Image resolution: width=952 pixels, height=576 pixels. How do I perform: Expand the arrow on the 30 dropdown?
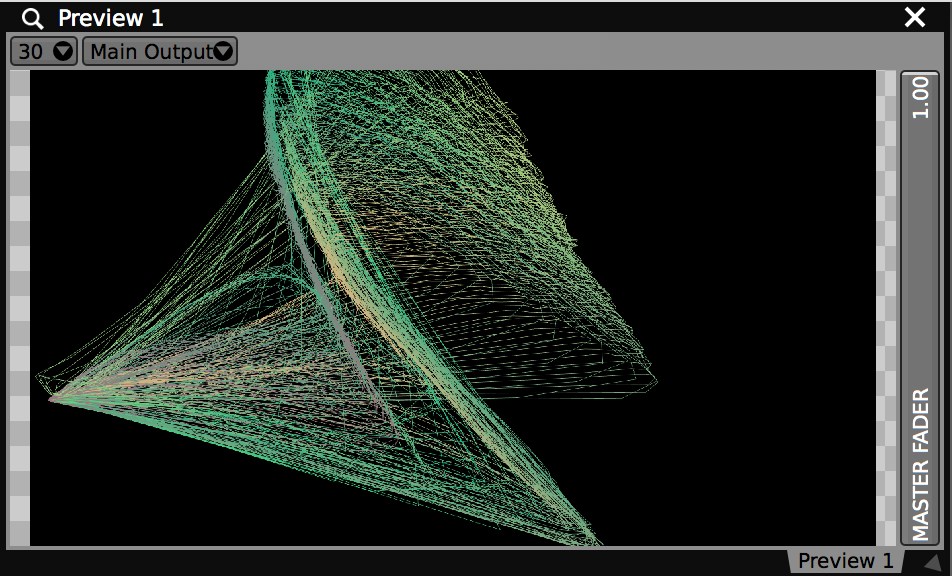point(63,51)
